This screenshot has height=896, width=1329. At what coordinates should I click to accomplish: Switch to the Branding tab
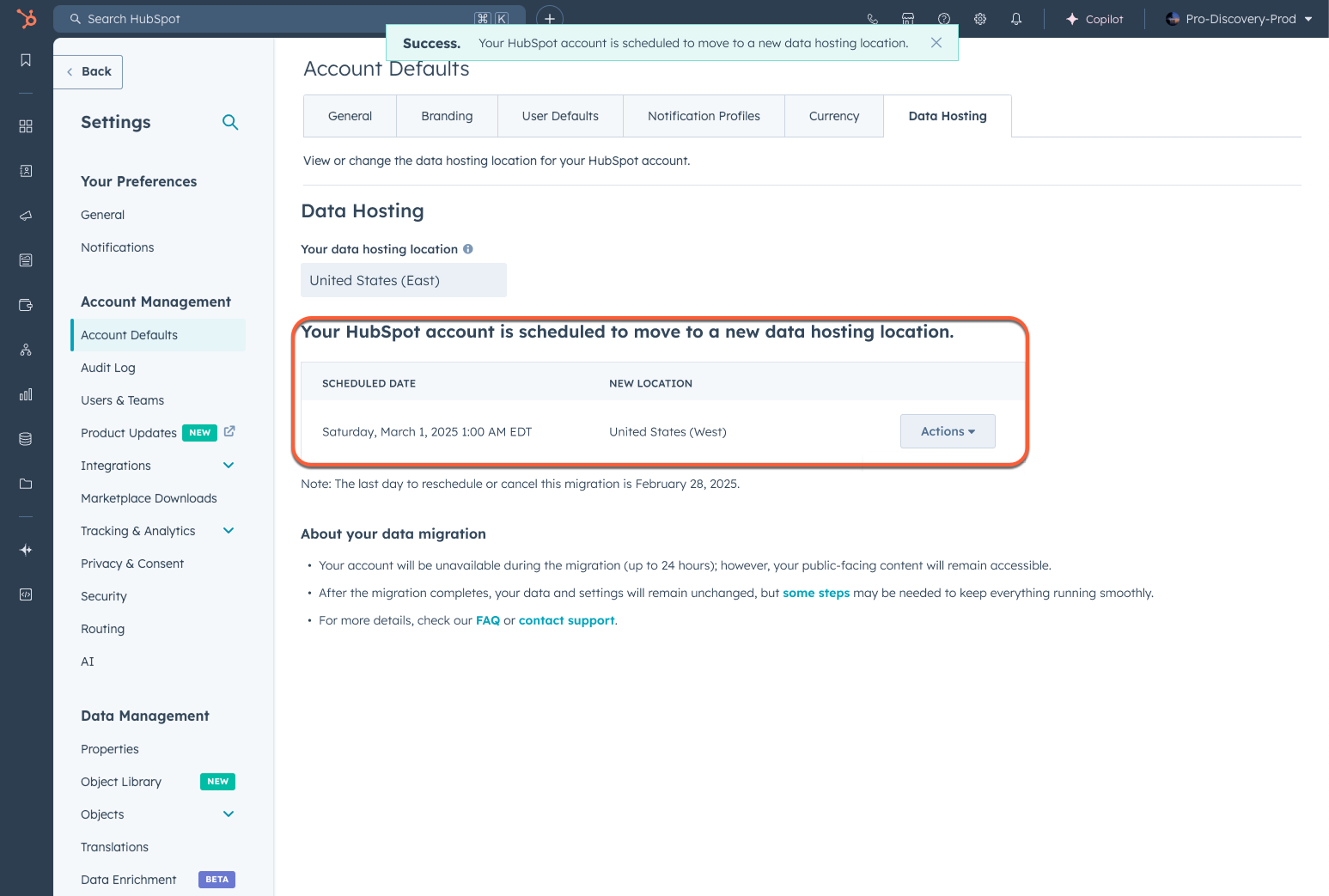tap(447, 116)
